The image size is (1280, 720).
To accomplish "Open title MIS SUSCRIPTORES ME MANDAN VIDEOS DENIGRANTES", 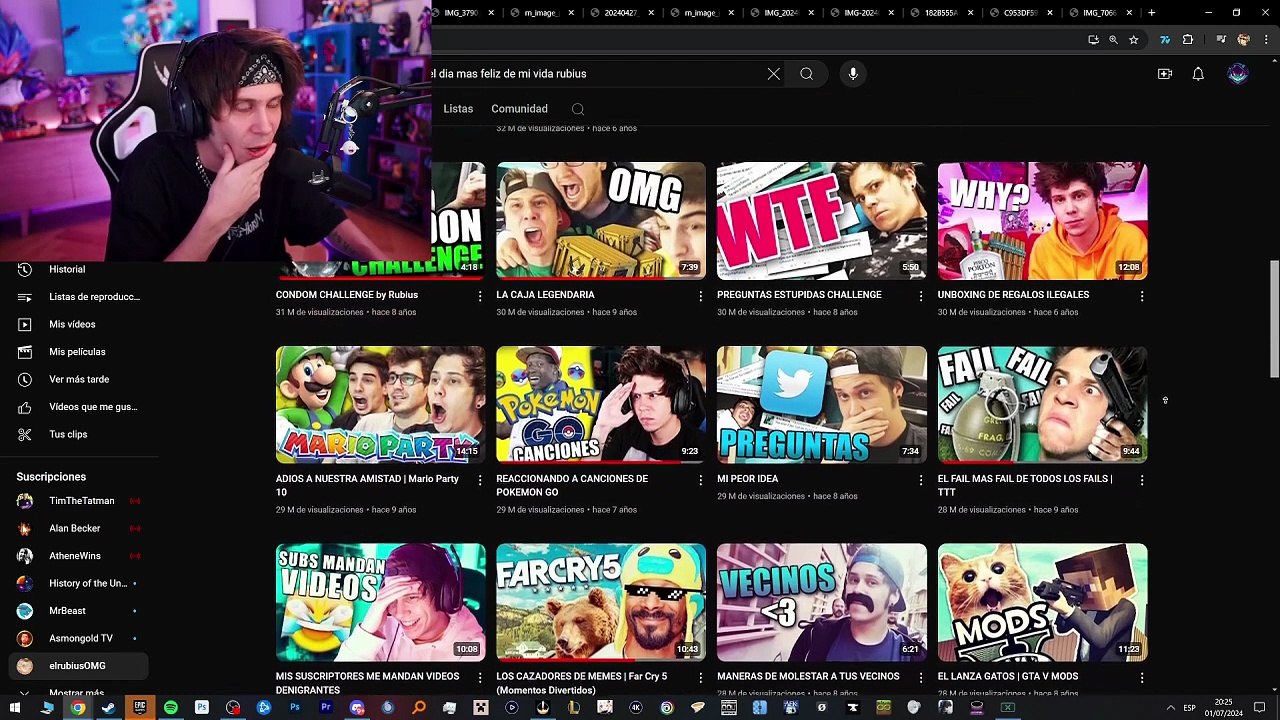I will tap(367, 683).
